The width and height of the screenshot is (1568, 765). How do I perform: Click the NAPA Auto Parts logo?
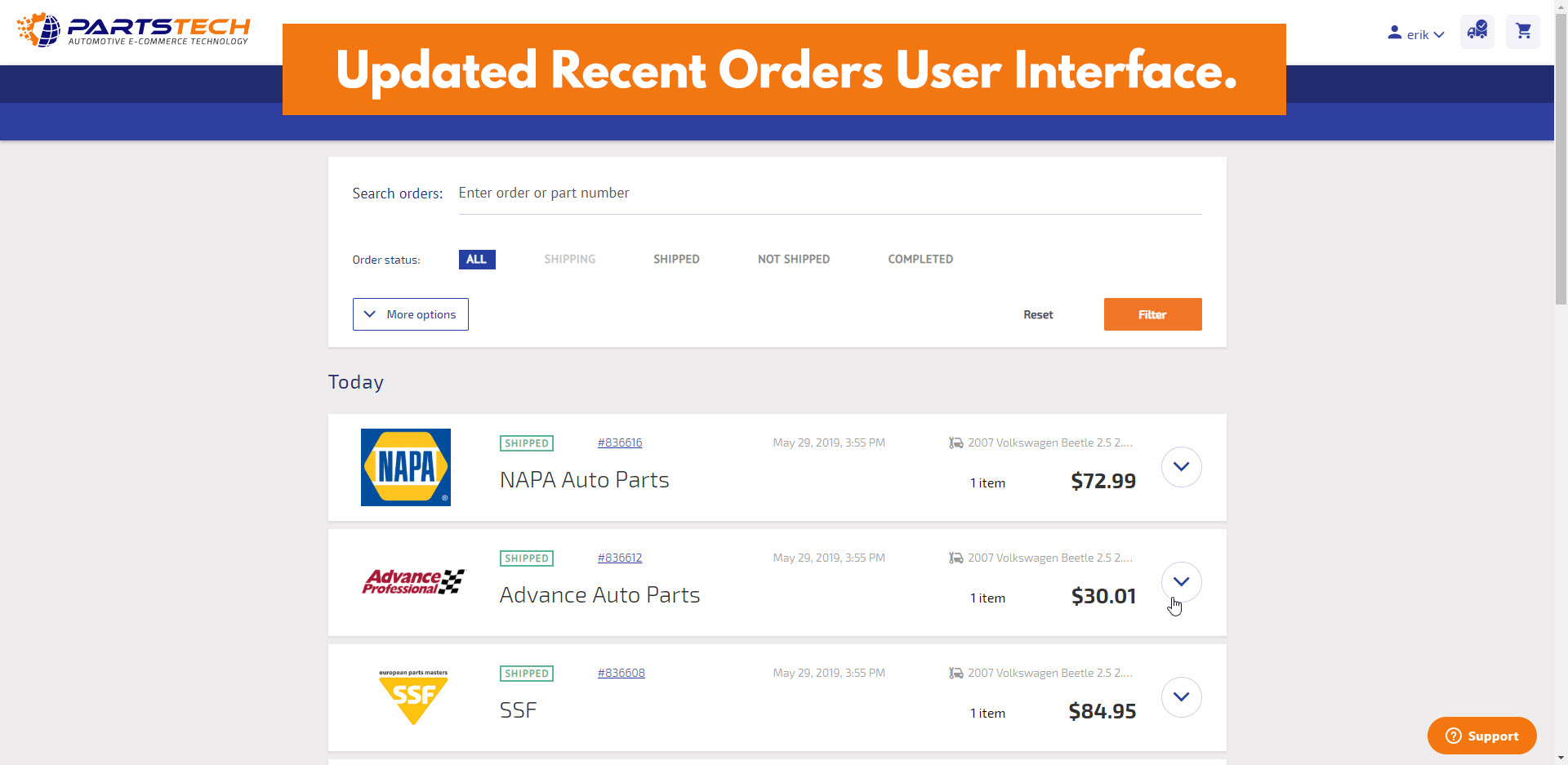click(x=406, y=467)
